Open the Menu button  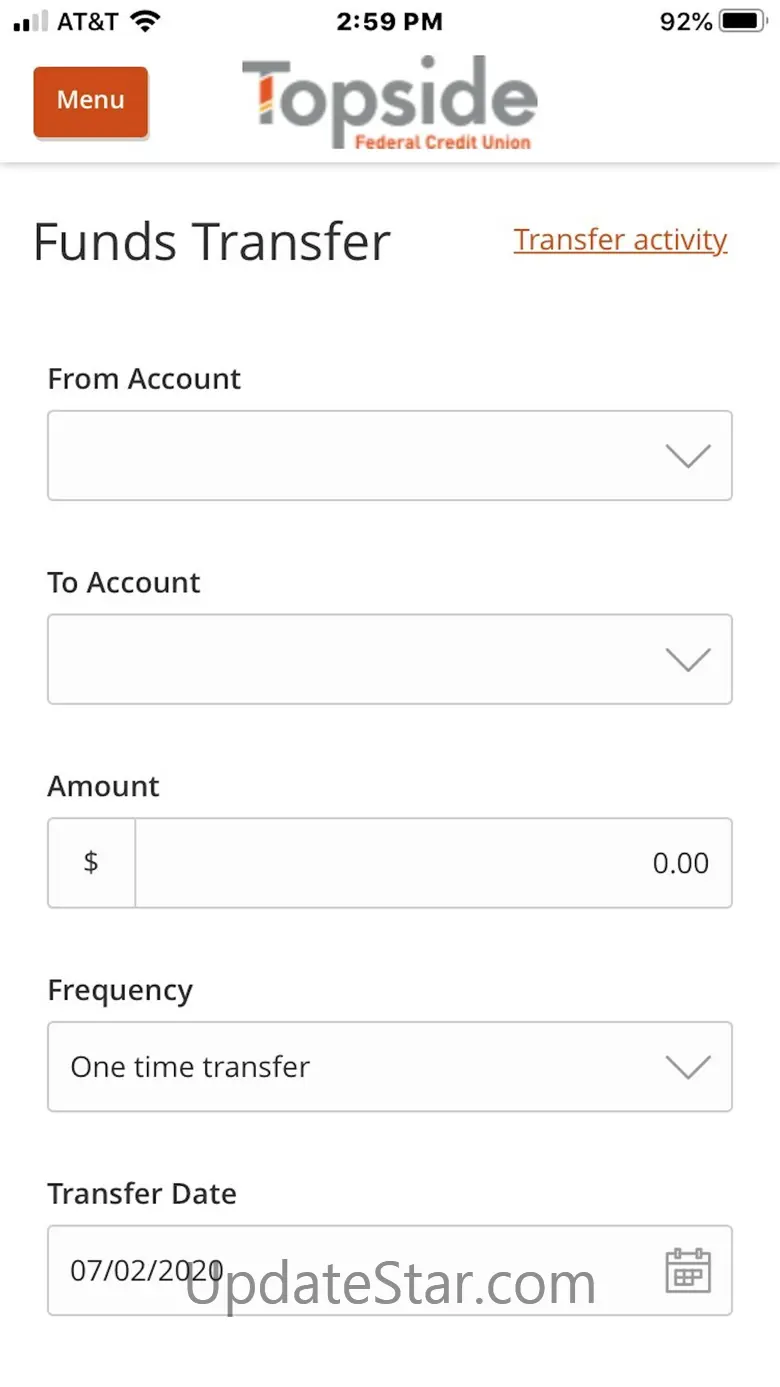(90, 101)
